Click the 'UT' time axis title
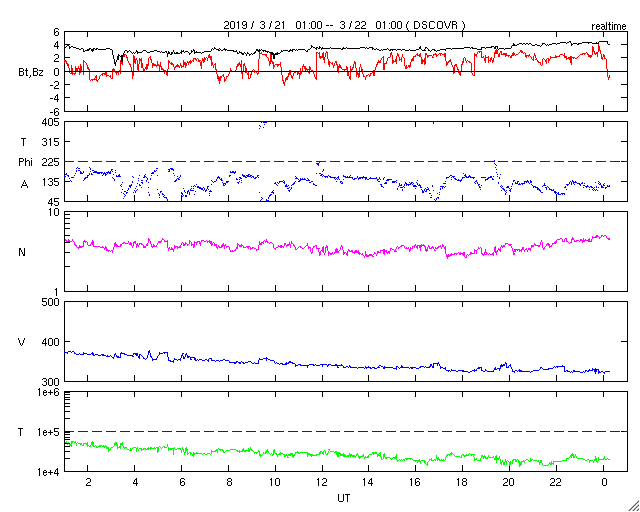 (344, 498)
